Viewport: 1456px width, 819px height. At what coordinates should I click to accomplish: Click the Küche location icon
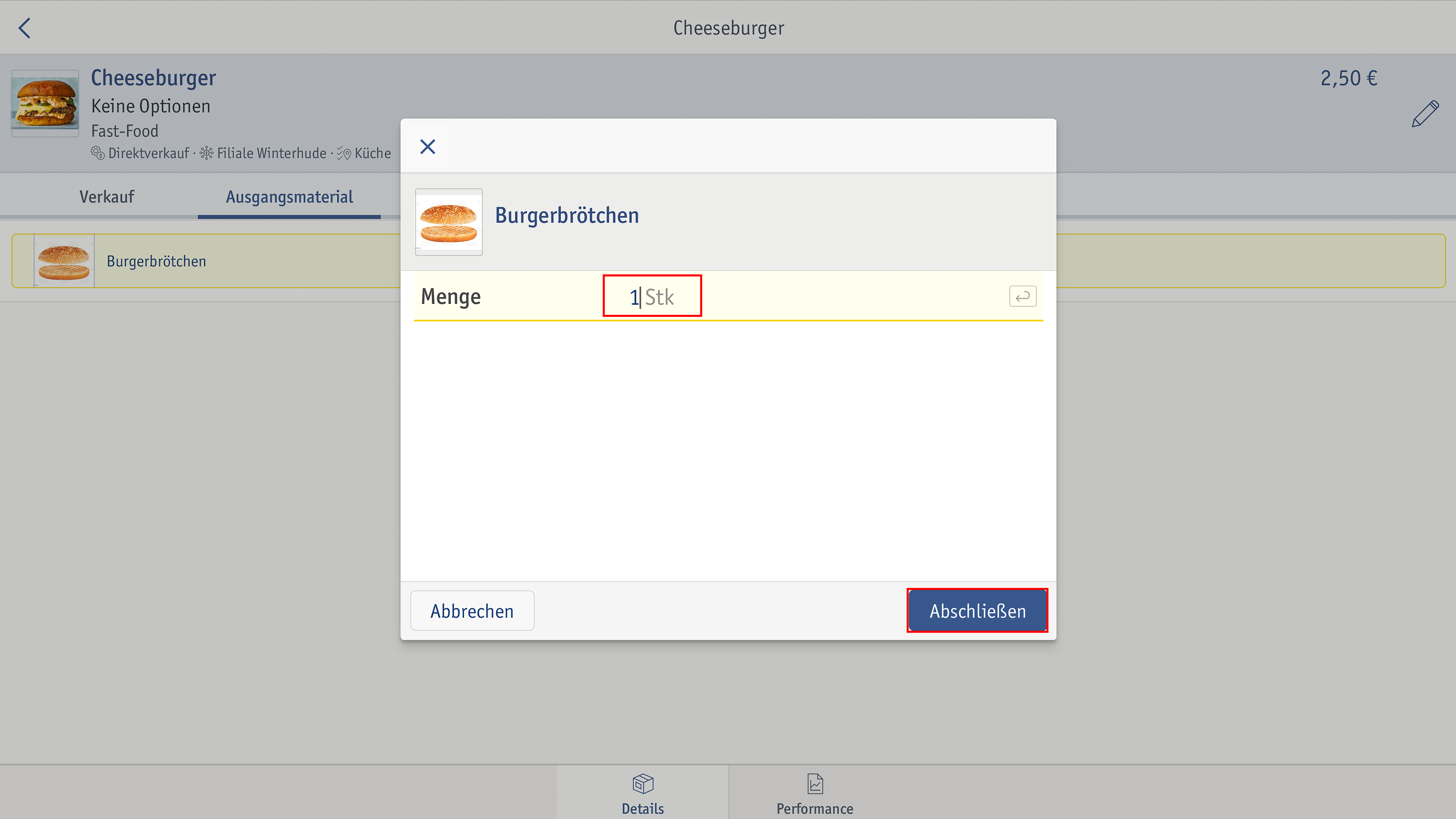pos(344,153)
